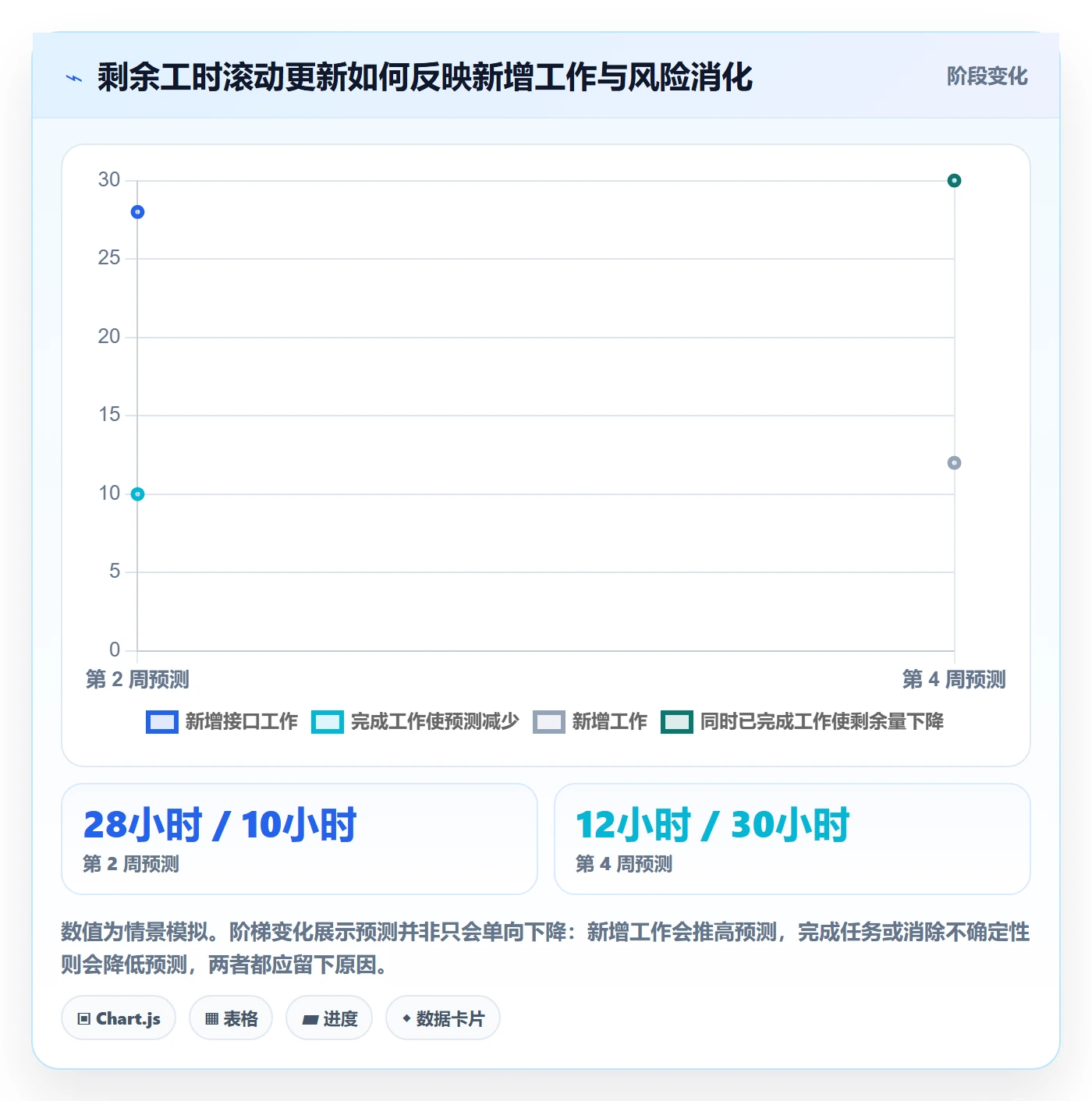
Task: Click the Chart.js tag chip
Action: (x=119, y=1018)
